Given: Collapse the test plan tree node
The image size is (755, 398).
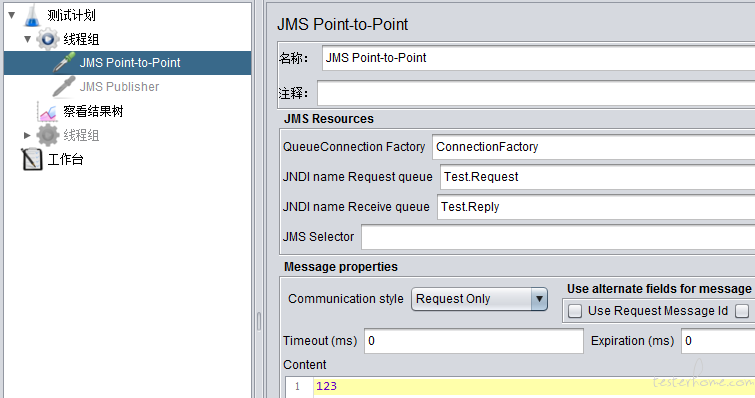Looking at the screenshot, I should [12, 15].
